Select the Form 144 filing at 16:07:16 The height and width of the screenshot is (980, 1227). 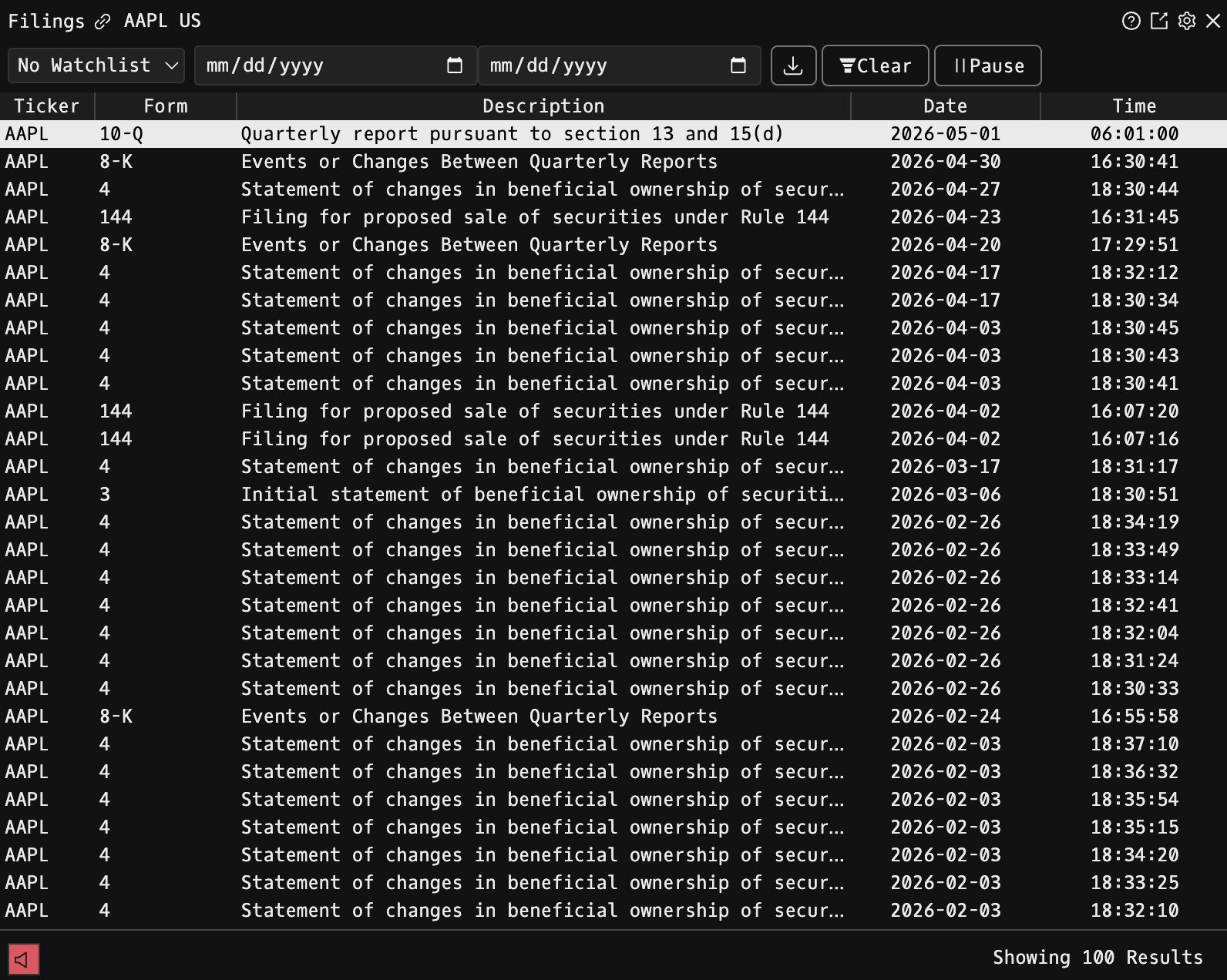(613, 439)
